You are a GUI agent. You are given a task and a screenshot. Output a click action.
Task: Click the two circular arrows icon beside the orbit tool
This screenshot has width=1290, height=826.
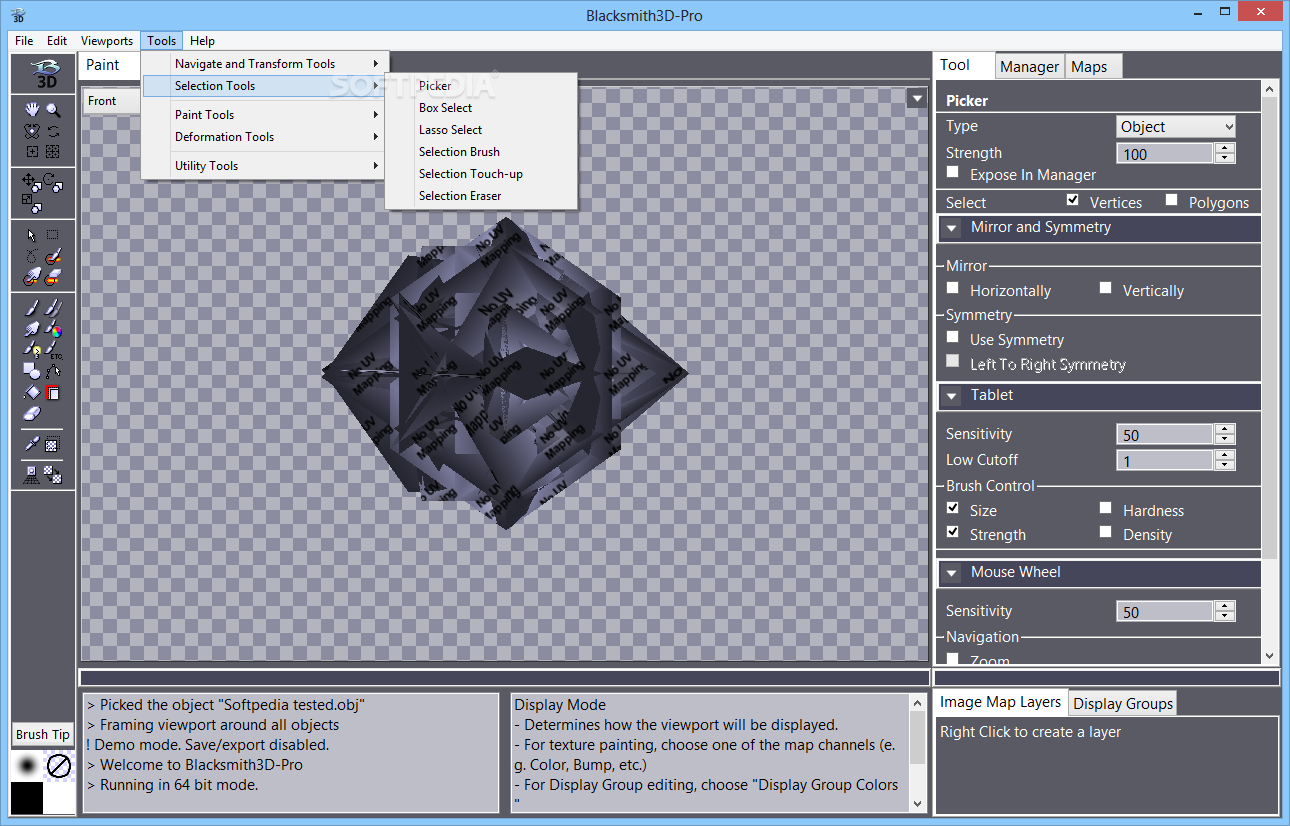tap(53, 130)
